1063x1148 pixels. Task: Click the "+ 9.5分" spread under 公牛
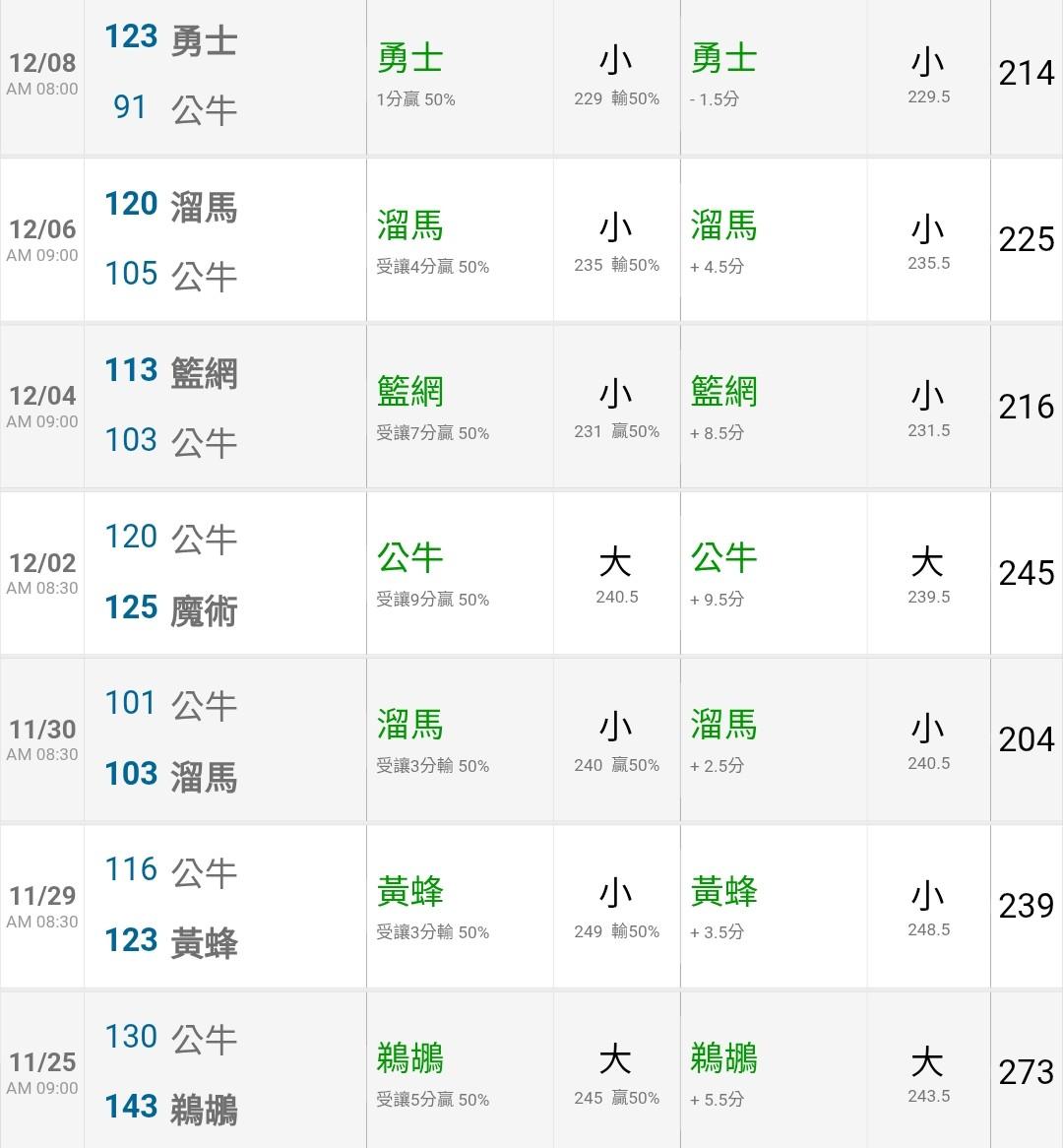[x=717, y=599]
